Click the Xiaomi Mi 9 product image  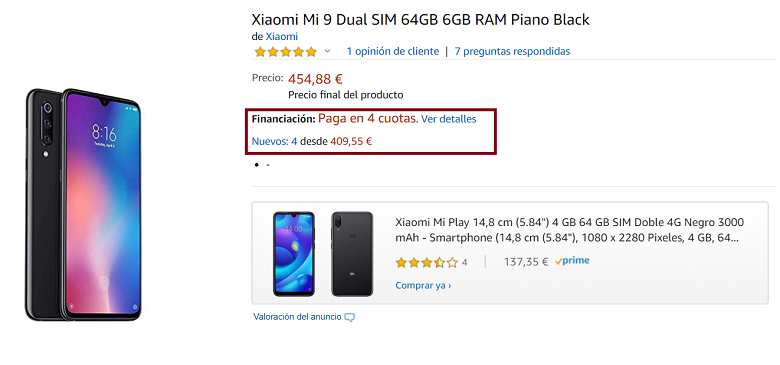pos(83,204)
